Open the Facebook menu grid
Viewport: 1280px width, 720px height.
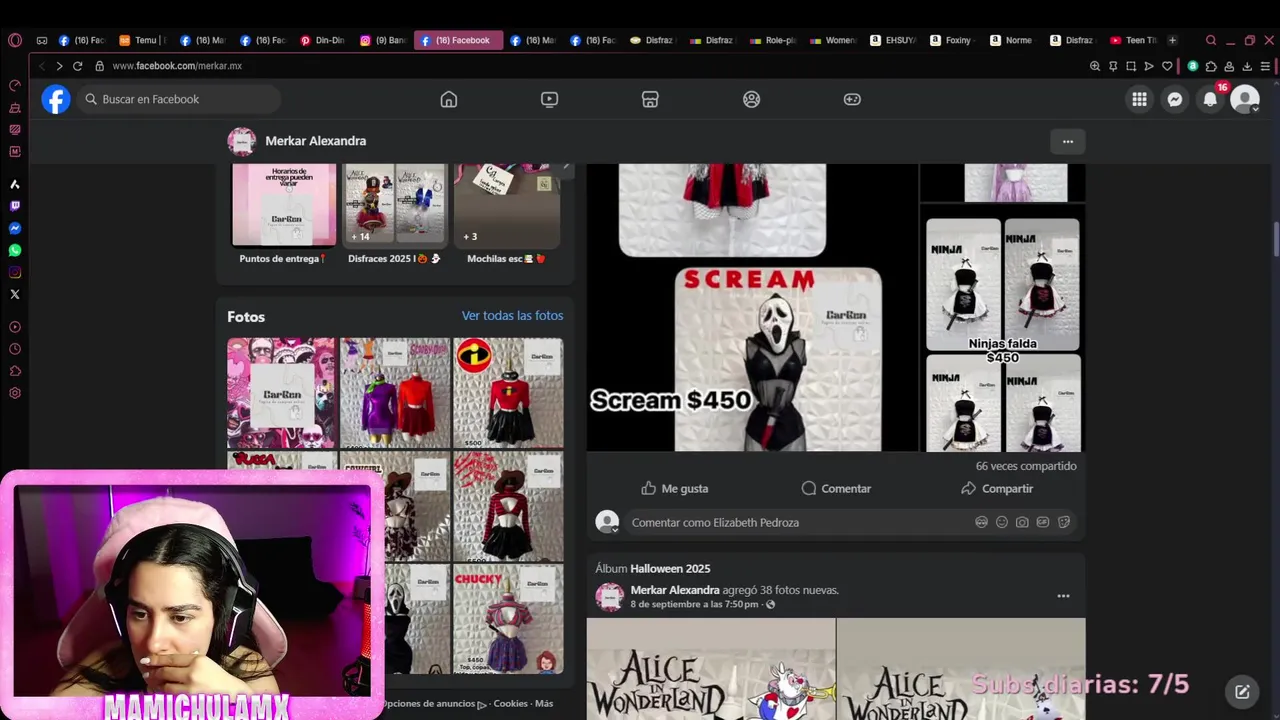point(1139,99)
